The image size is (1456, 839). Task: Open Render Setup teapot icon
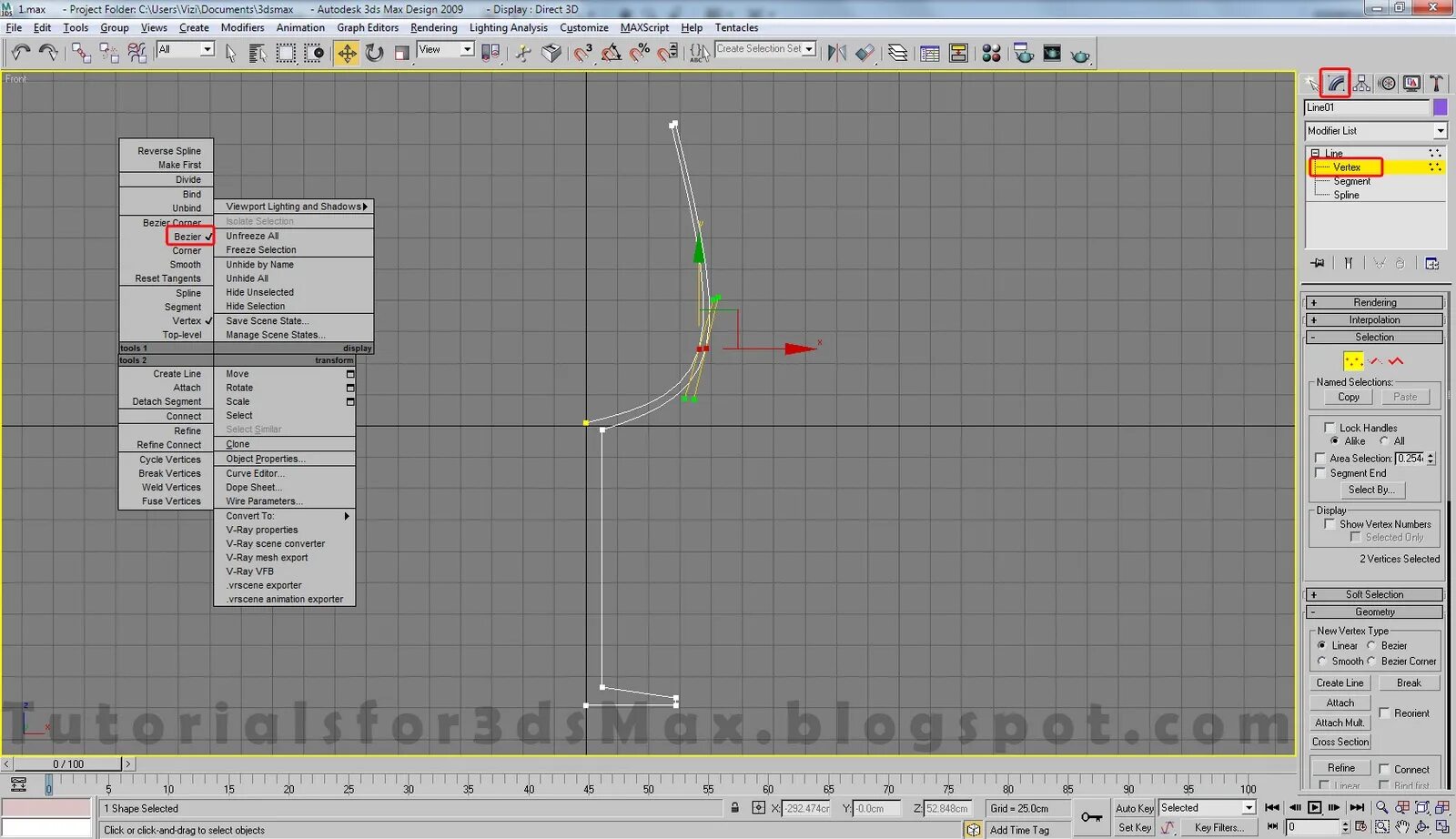click(x=1024, y=53)
